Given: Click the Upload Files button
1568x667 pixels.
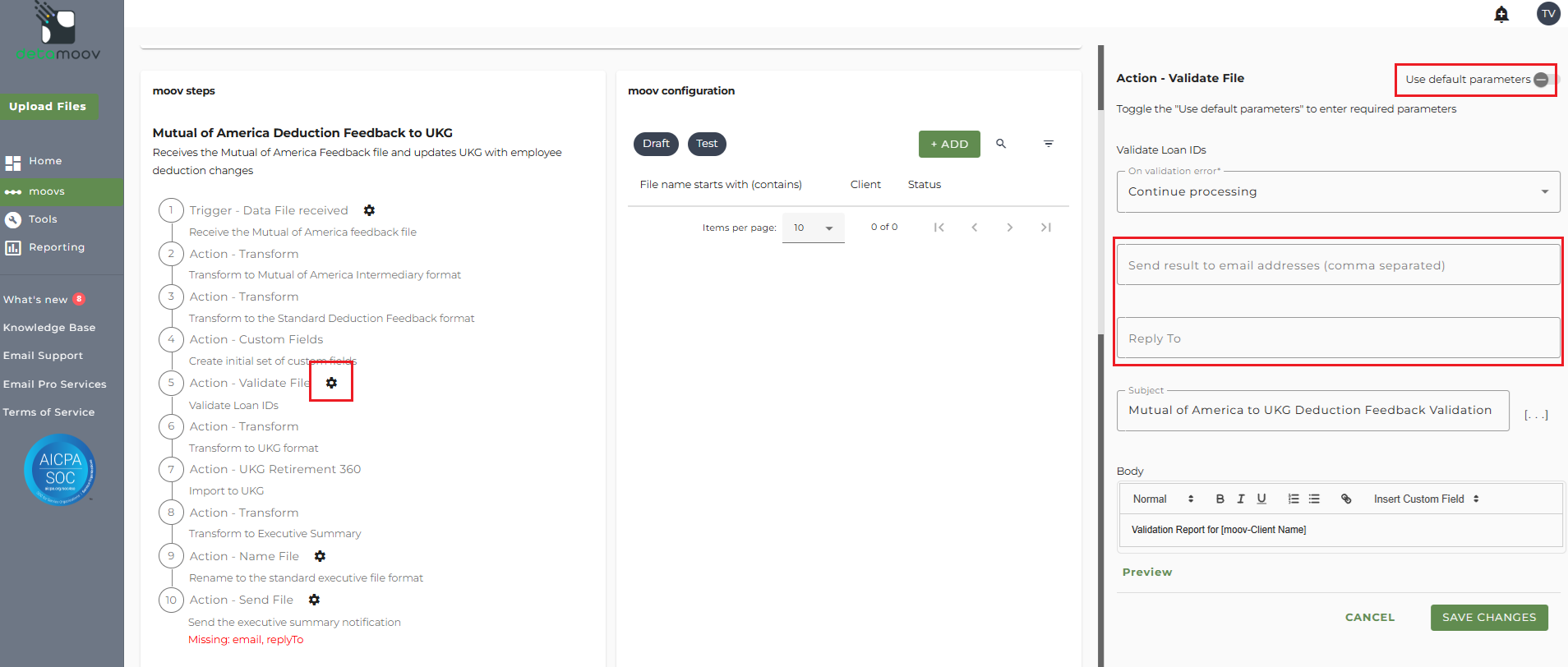Looking at the screenshot, I should 48,107.
